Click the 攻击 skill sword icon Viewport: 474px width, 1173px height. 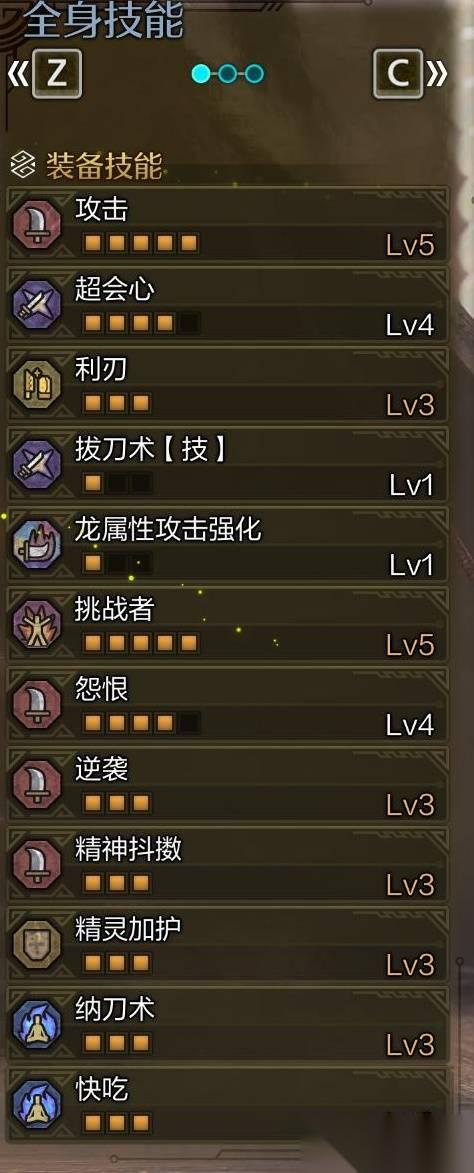click(37, 224)
